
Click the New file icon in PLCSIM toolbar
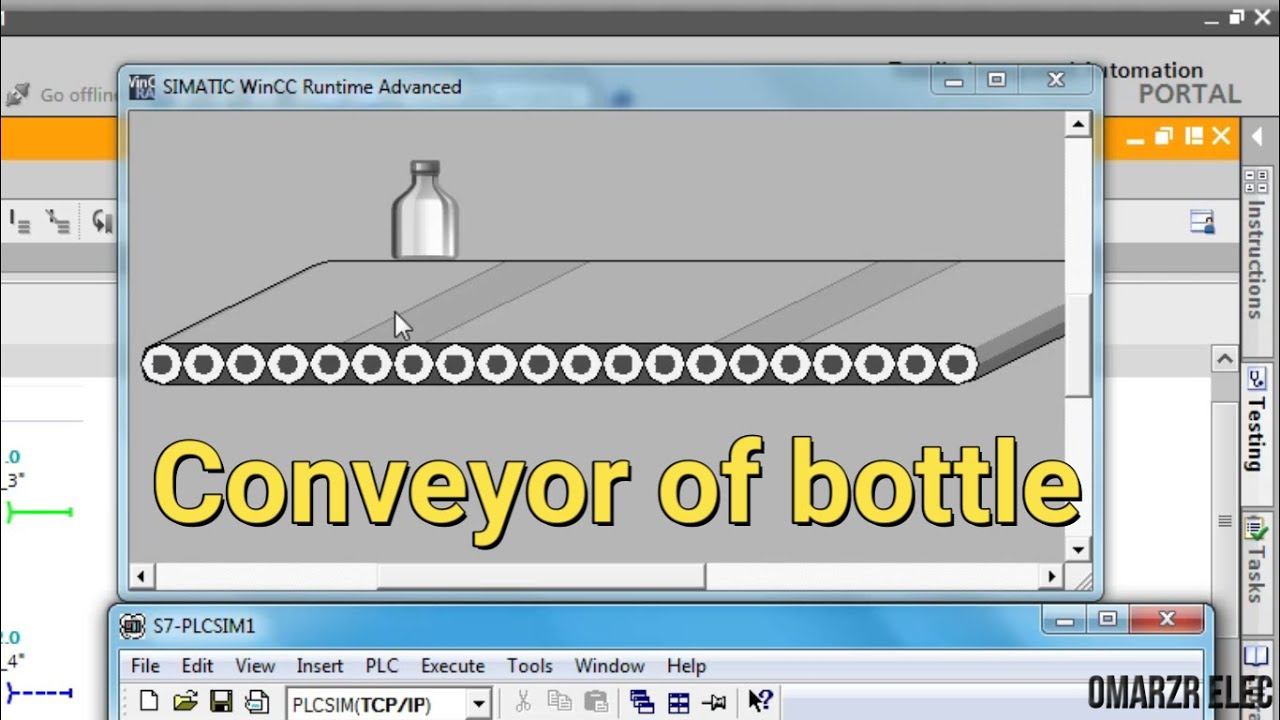pos(149,702)
